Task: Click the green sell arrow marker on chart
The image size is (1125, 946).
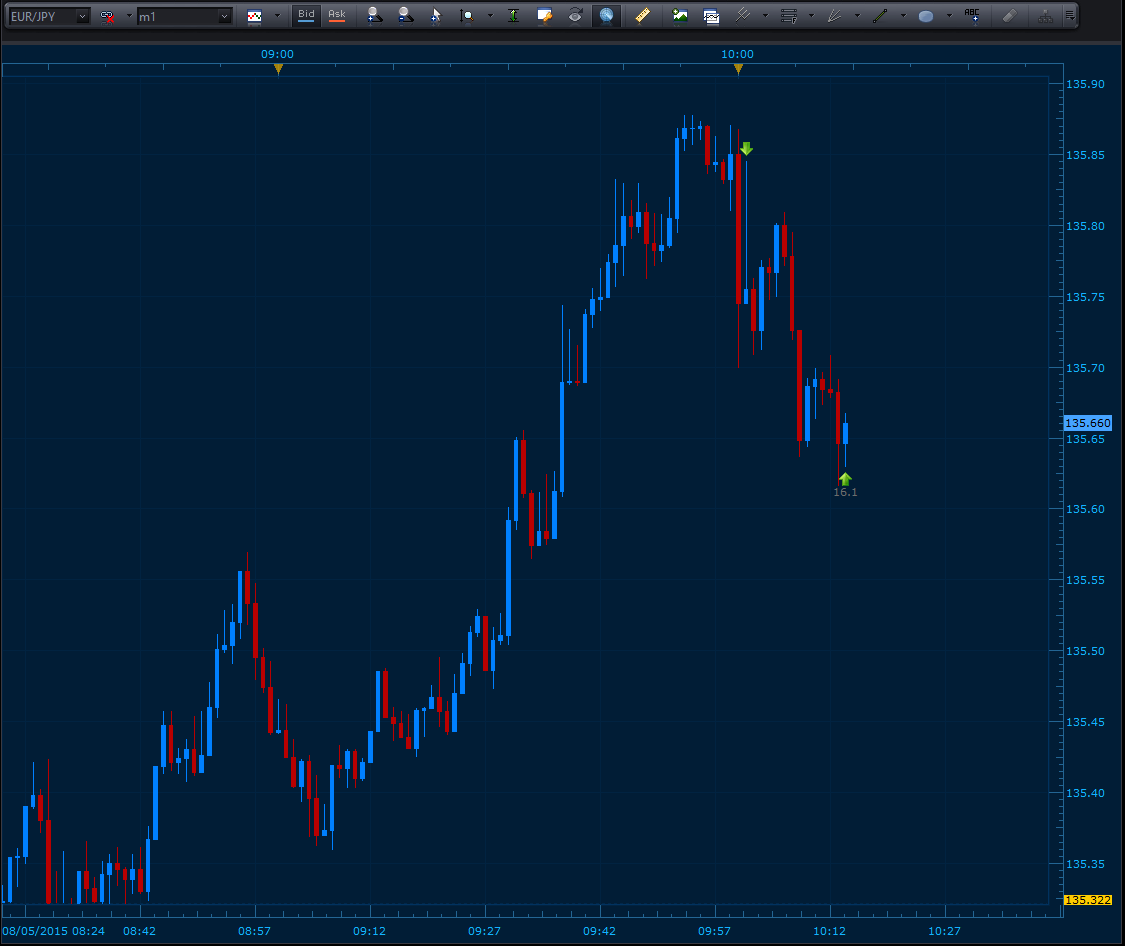Action: (x=746, y=149)
